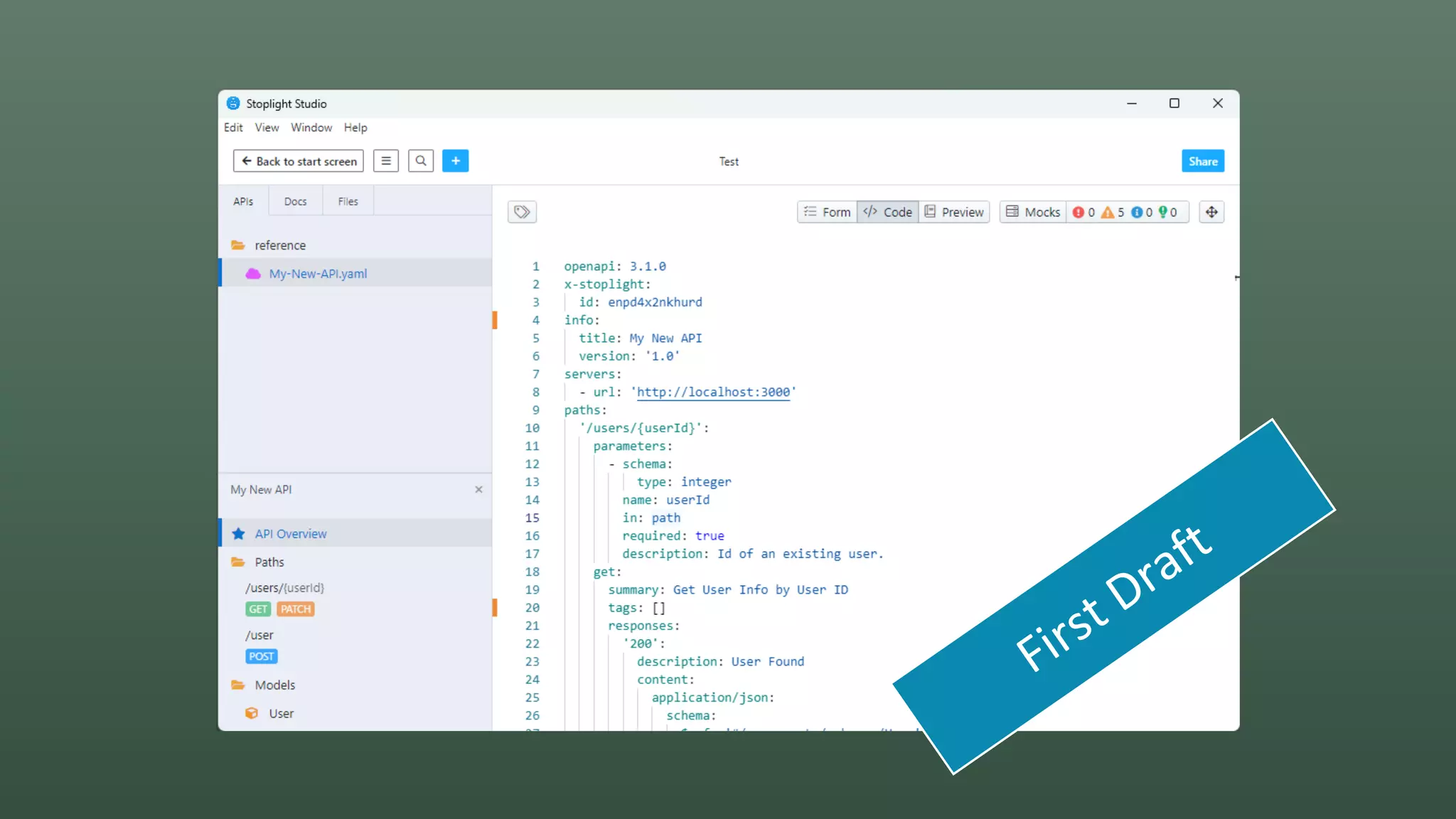Click the blue plus add button

pyautogui.click(x=455, y=161)
